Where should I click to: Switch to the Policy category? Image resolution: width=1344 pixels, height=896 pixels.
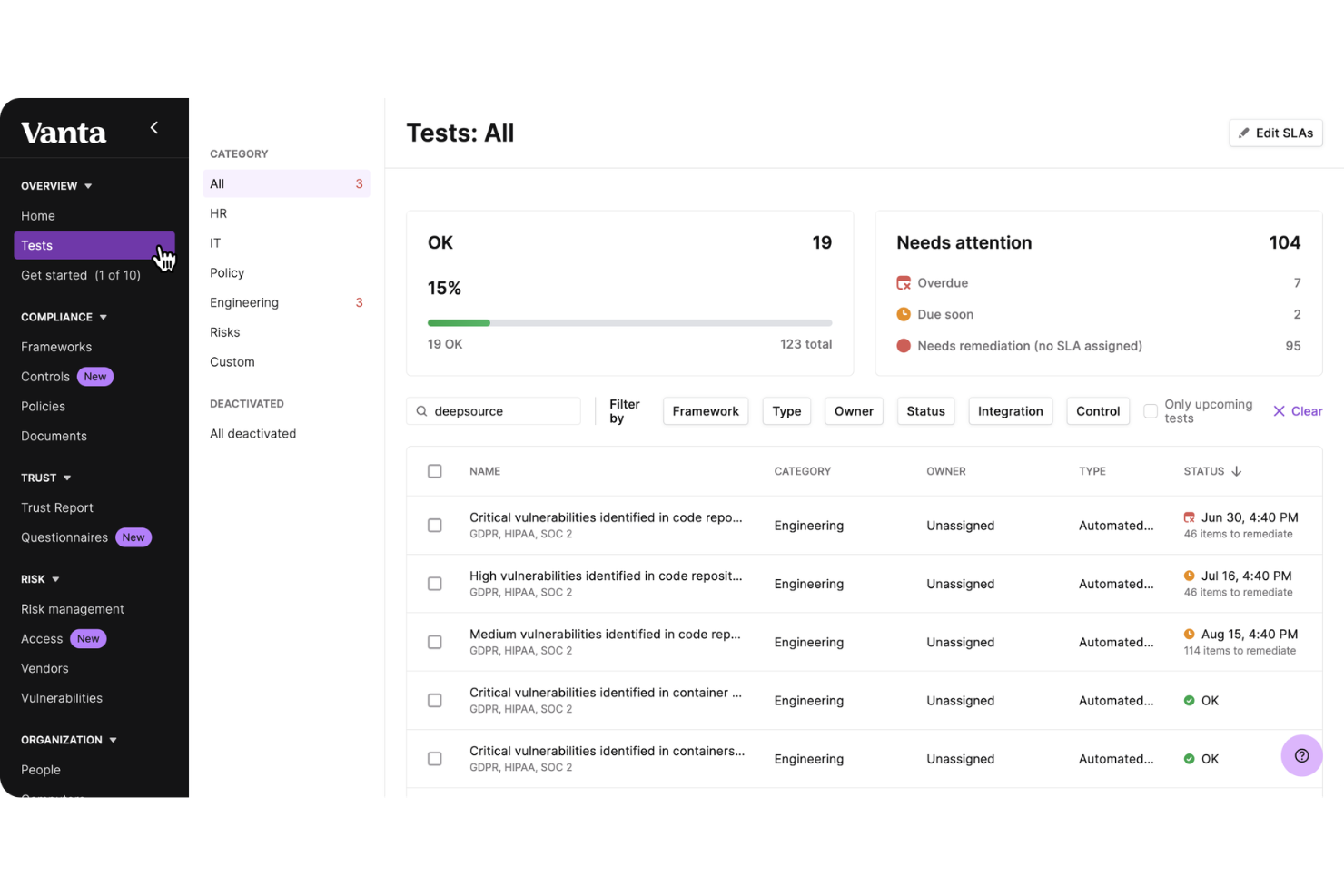pyautogui.click(x=226, y=272)
